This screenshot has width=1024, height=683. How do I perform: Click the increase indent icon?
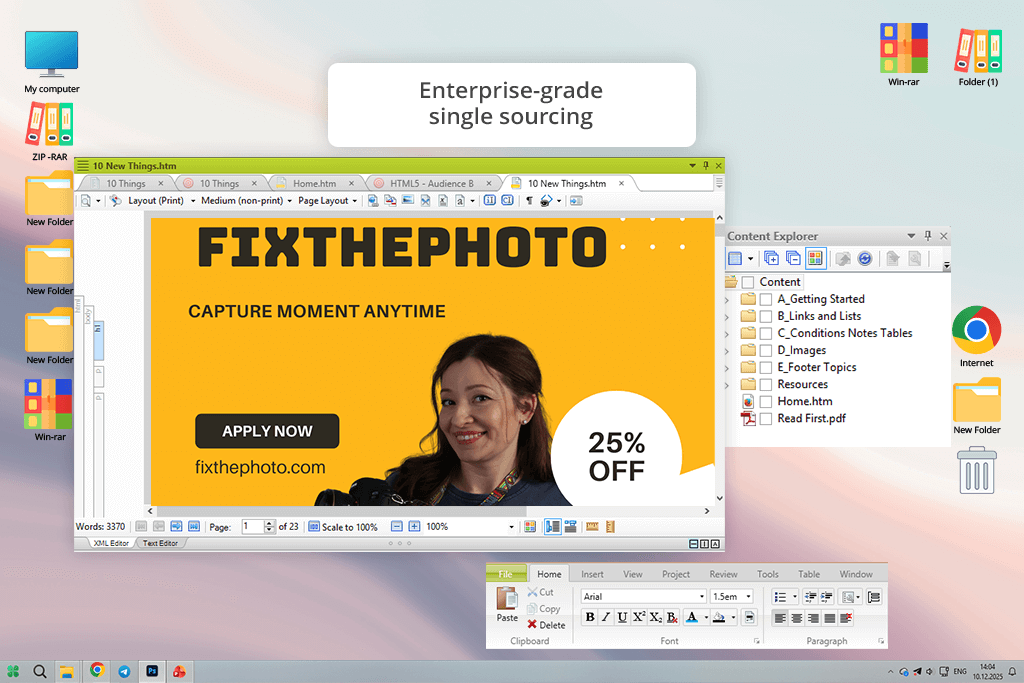click(826, 596)
